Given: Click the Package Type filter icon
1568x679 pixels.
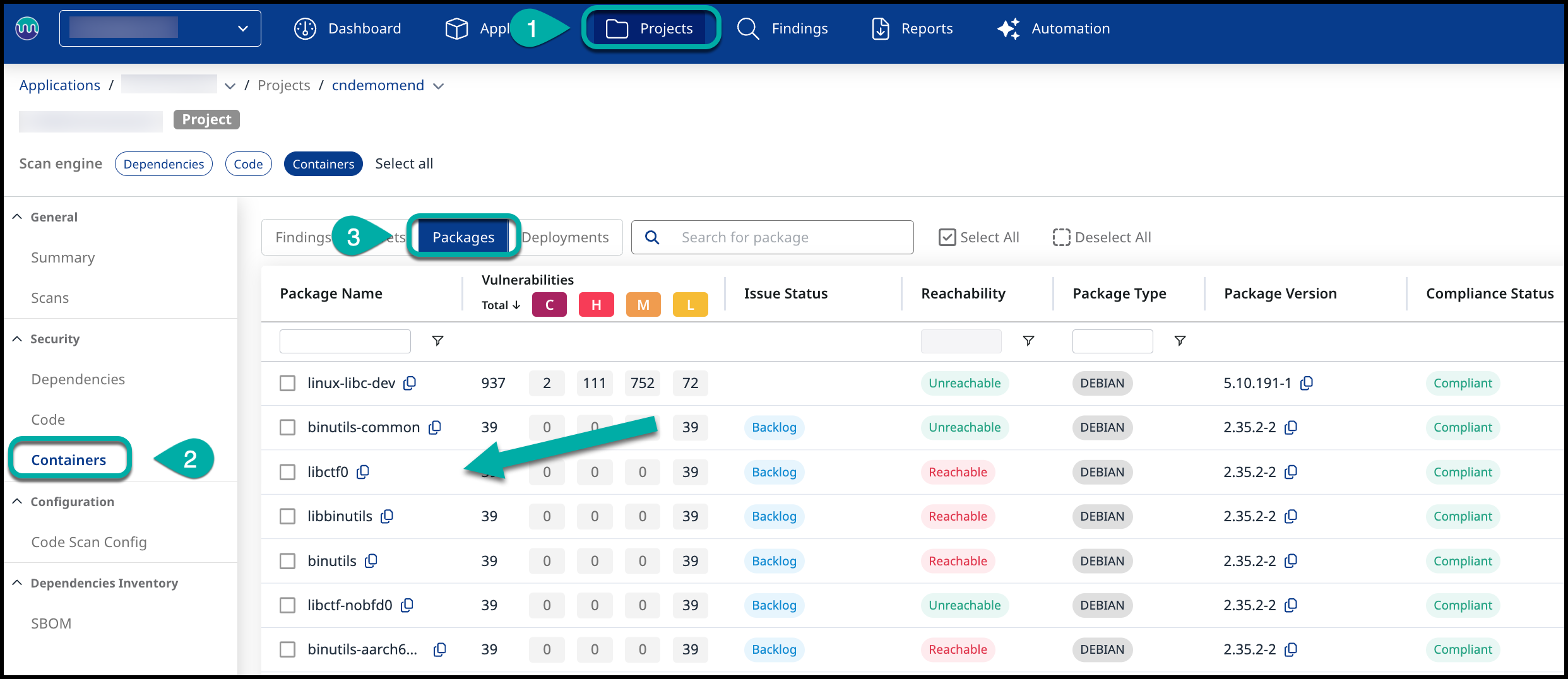Looking at the screenshot, I should point(1180,341).
